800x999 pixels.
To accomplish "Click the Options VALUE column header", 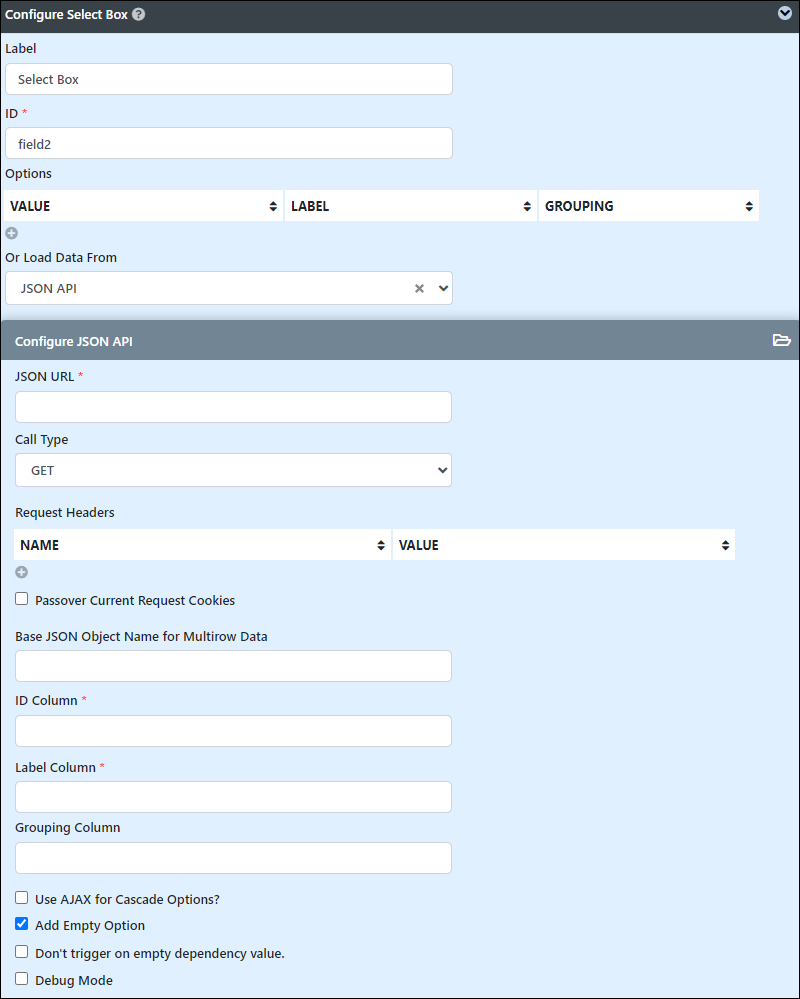I will tap(143, 206).
